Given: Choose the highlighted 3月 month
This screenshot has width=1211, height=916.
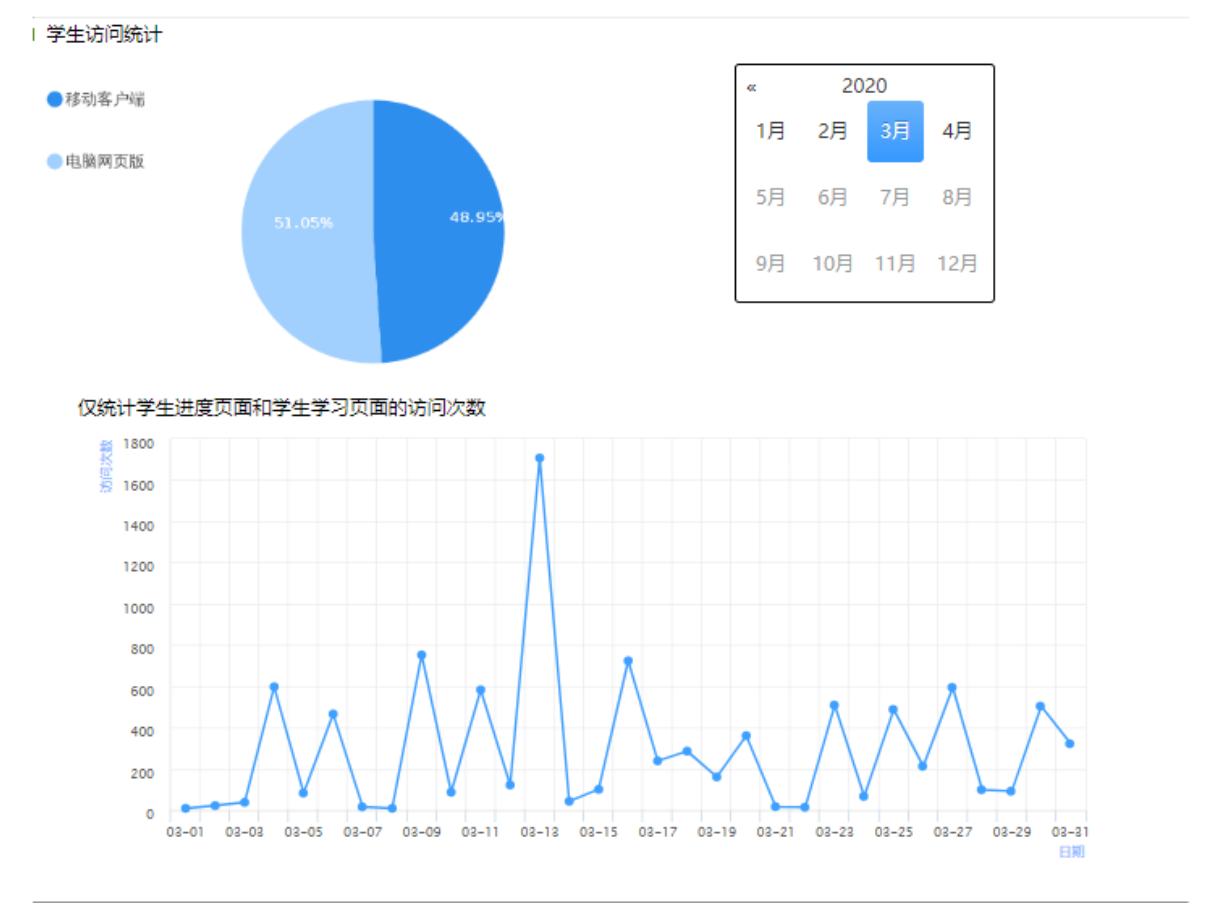Looking at the screenshot, I should point(895,131).
